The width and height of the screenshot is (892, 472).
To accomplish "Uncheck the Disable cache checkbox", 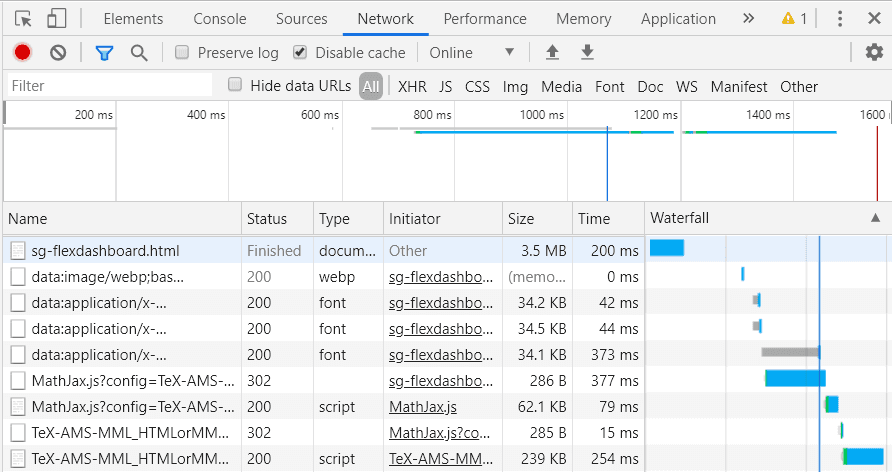I will 300,53.
